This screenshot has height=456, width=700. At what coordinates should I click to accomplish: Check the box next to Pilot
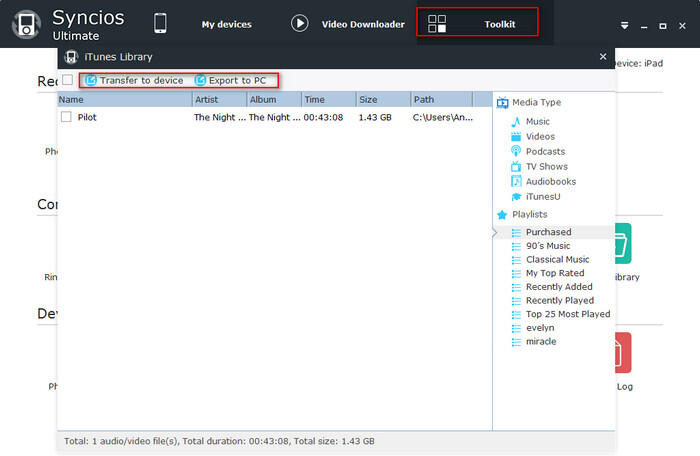tap(66, 117)
